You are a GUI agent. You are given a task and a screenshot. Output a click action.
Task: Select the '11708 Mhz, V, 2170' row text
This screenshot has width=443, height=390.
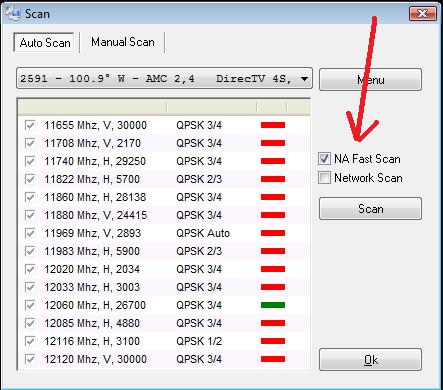(92, 143)
